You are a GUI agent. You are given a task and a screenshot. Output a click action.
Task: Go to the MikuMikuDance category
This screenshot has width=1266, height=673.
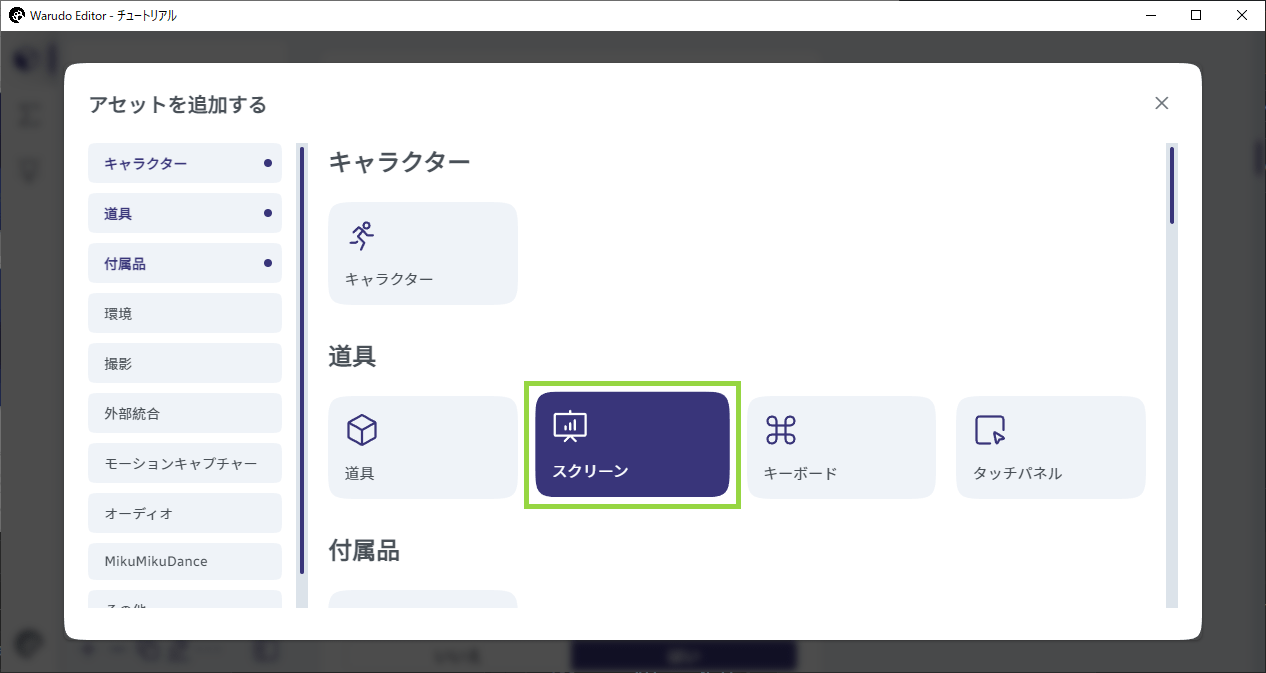(185, 561)
